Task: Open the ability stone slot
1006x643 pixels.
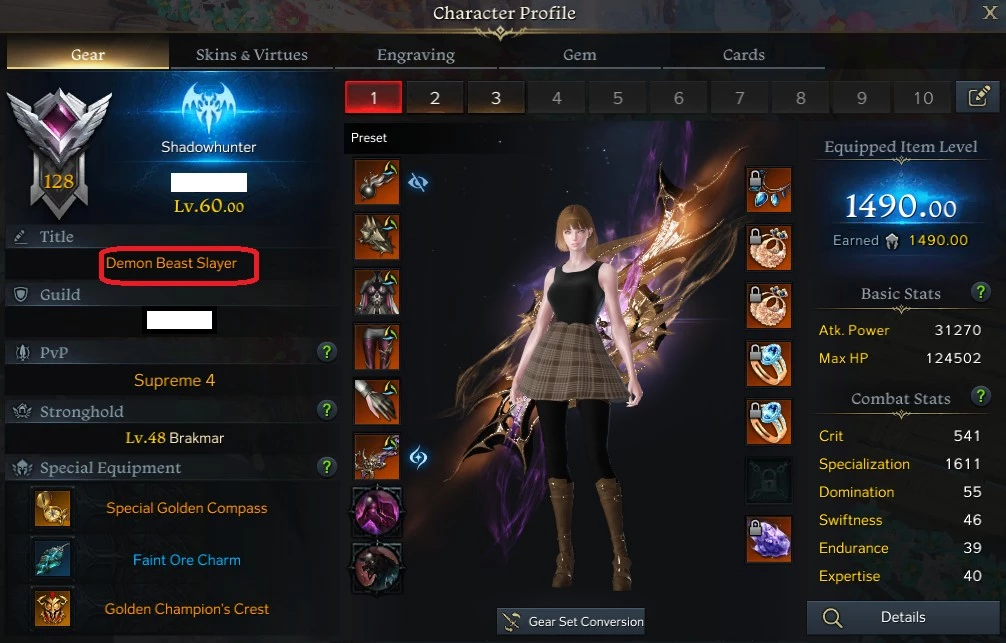Action: click(769, 539)
